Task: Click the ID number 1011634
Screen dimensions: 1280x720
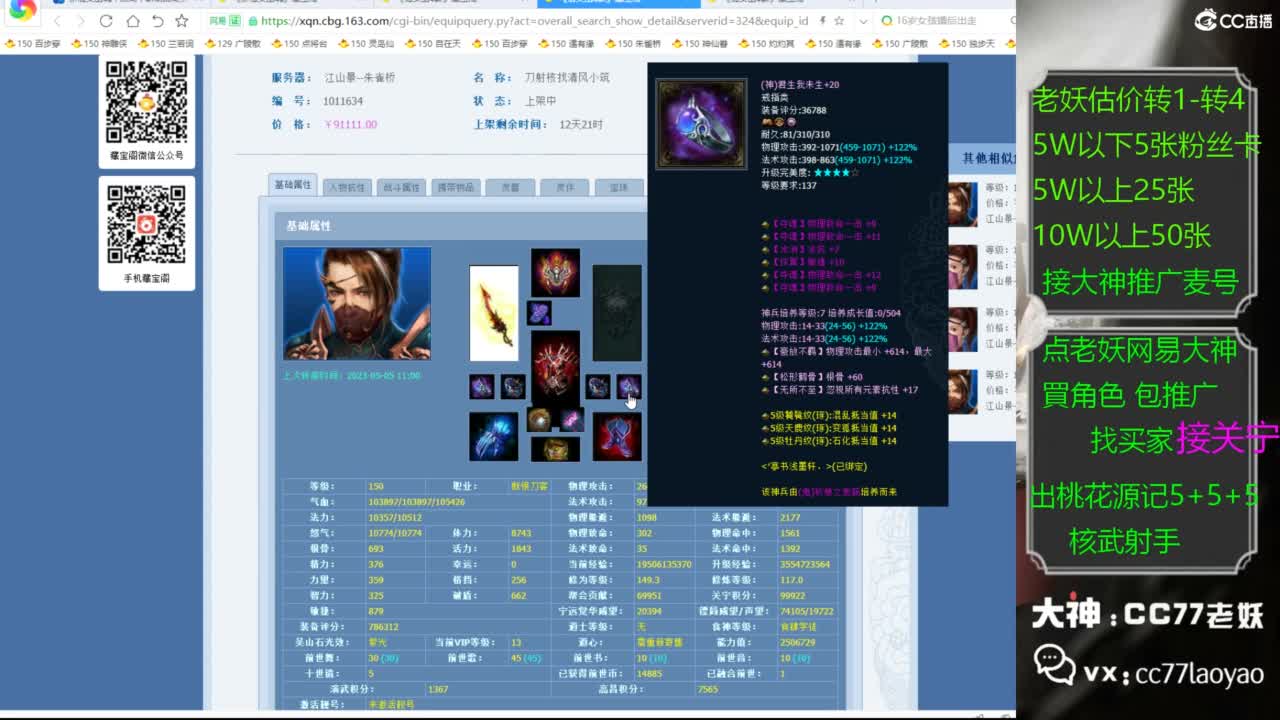Action: click(343, 101)
